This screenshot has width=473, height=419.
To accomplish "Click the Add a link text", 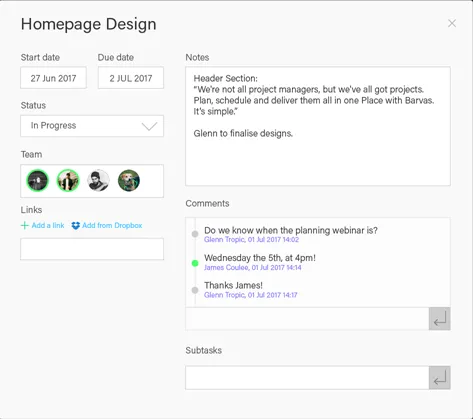I will [48, 226].
